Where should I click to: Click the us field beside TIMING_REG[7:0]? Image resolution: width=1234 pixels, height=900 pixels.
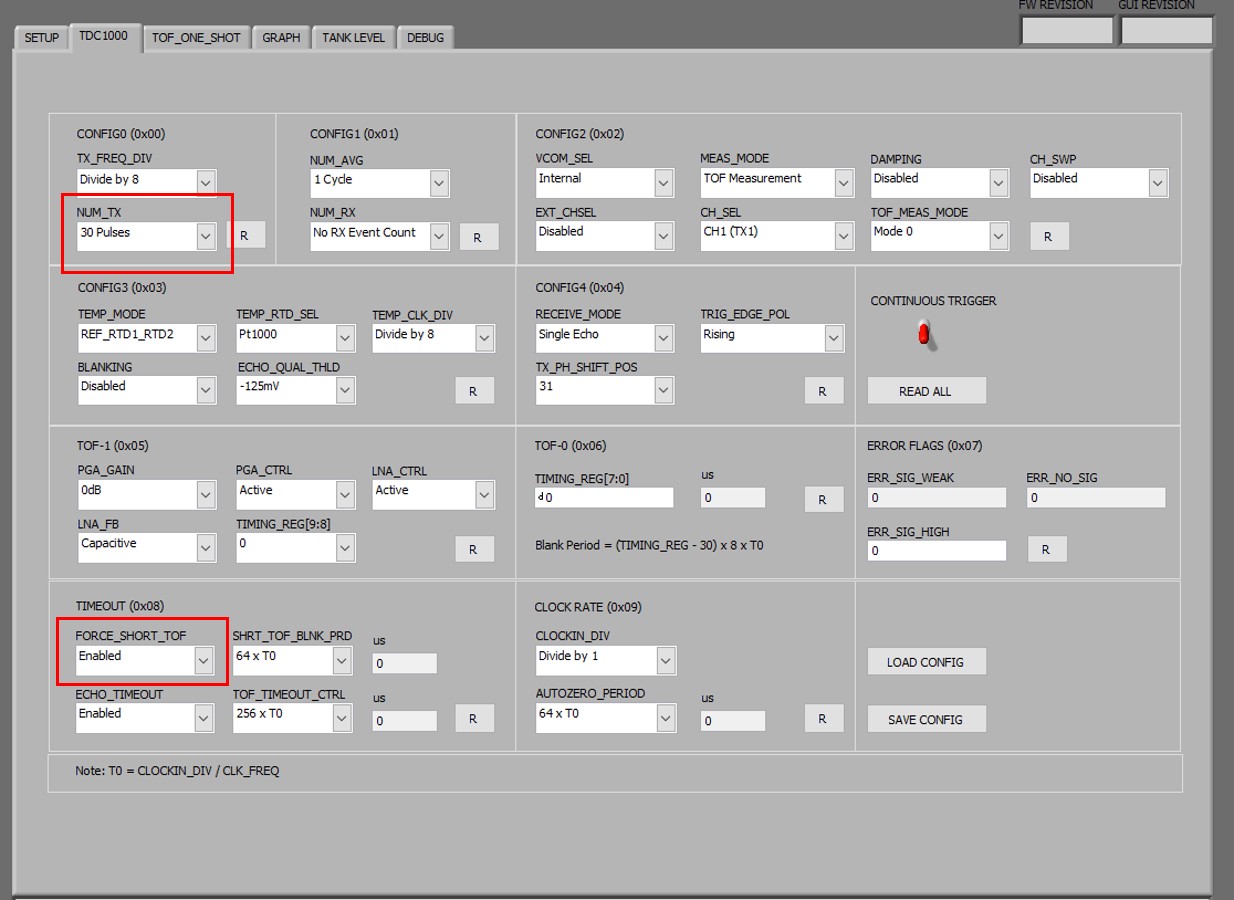click(x=733, y=497)
